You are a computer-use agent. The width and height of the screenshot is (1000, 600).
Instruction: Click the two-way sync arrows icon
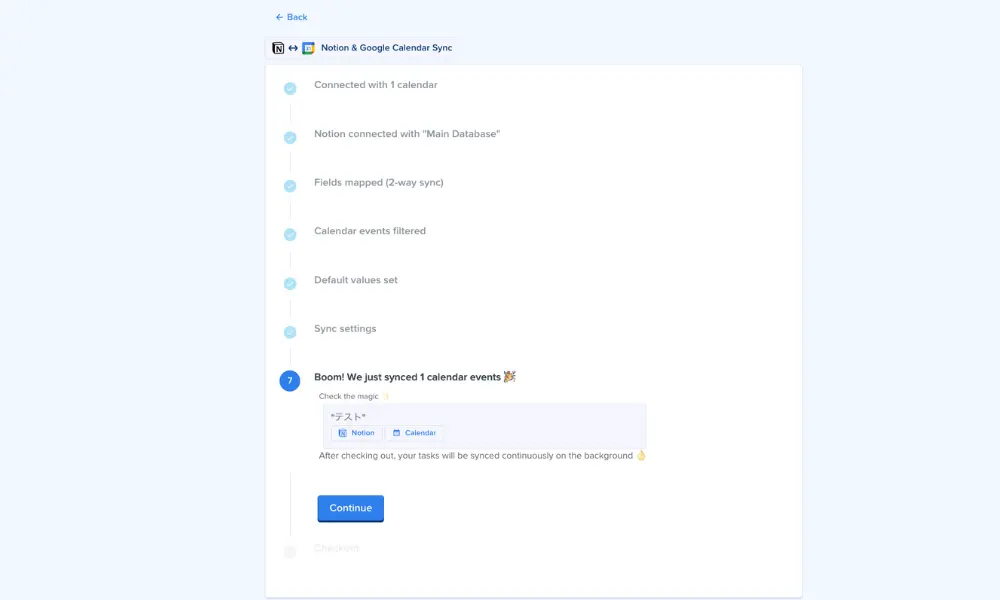293,48
